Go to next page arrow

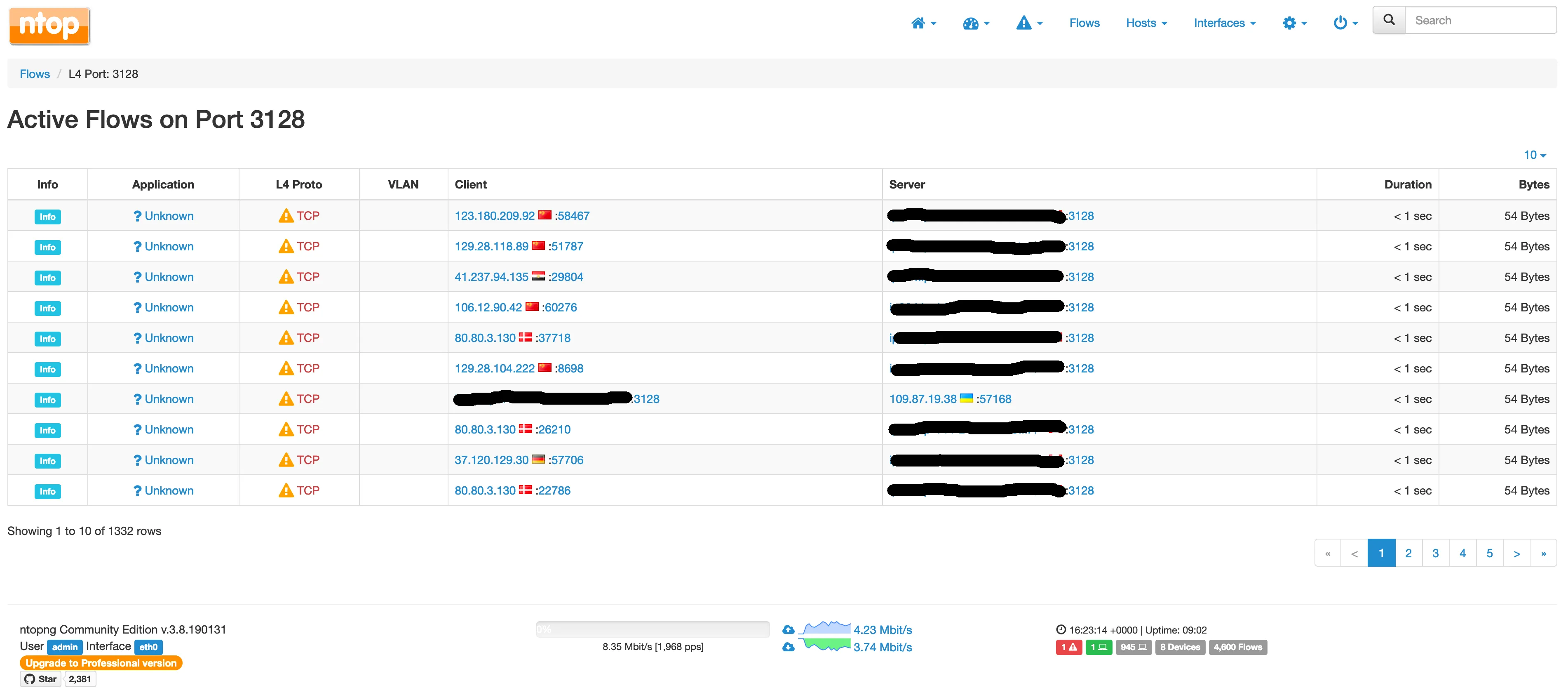pos(1516,553)
